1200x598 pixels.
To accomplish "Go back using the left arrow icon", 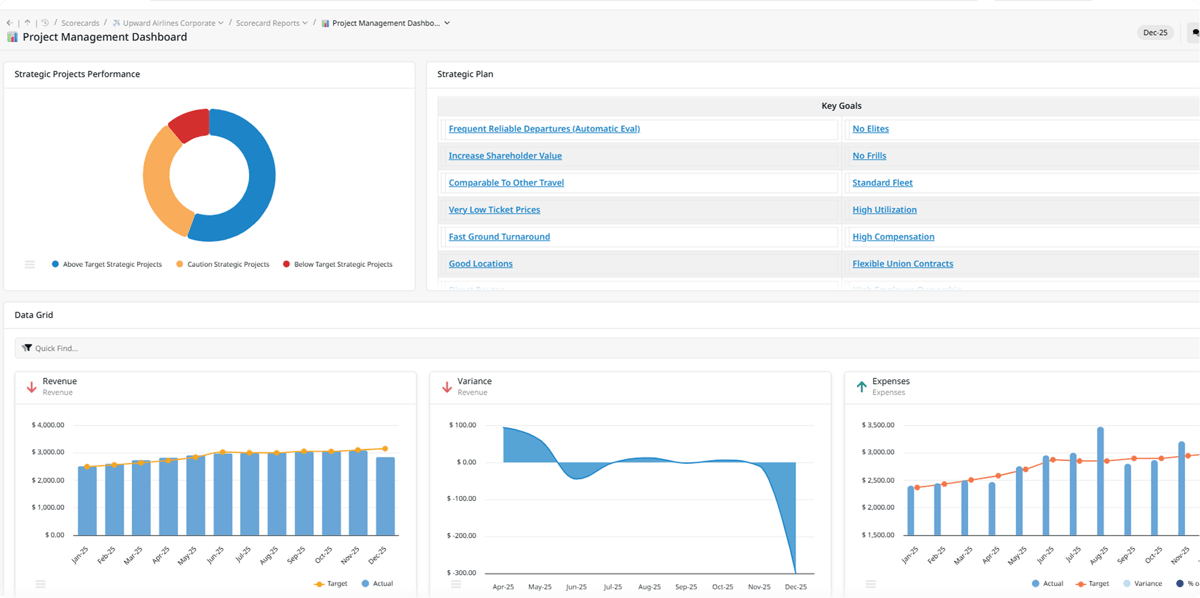I will (9, 23).
